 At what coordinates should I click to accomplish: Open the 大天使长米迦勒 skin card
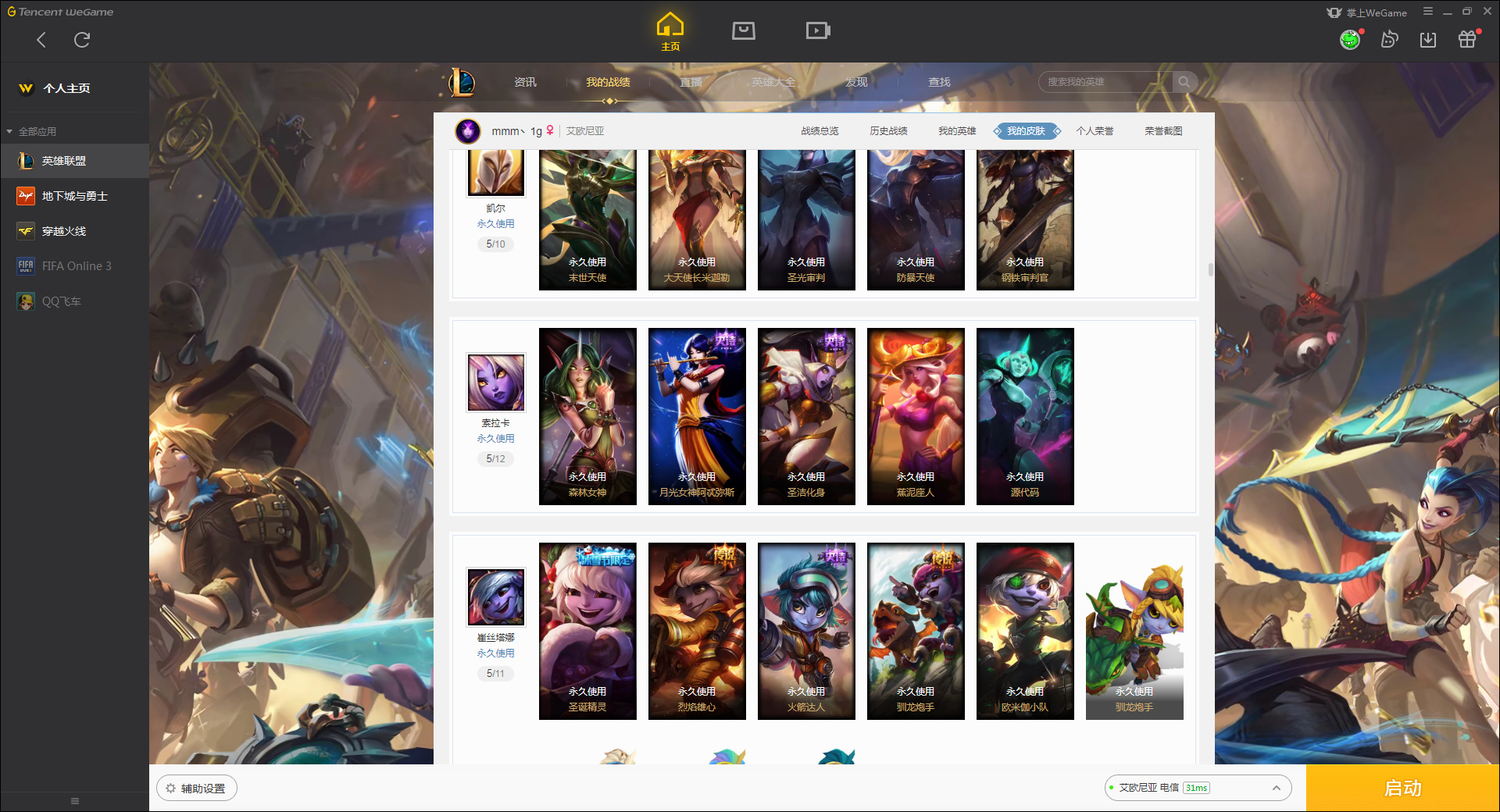697,220
